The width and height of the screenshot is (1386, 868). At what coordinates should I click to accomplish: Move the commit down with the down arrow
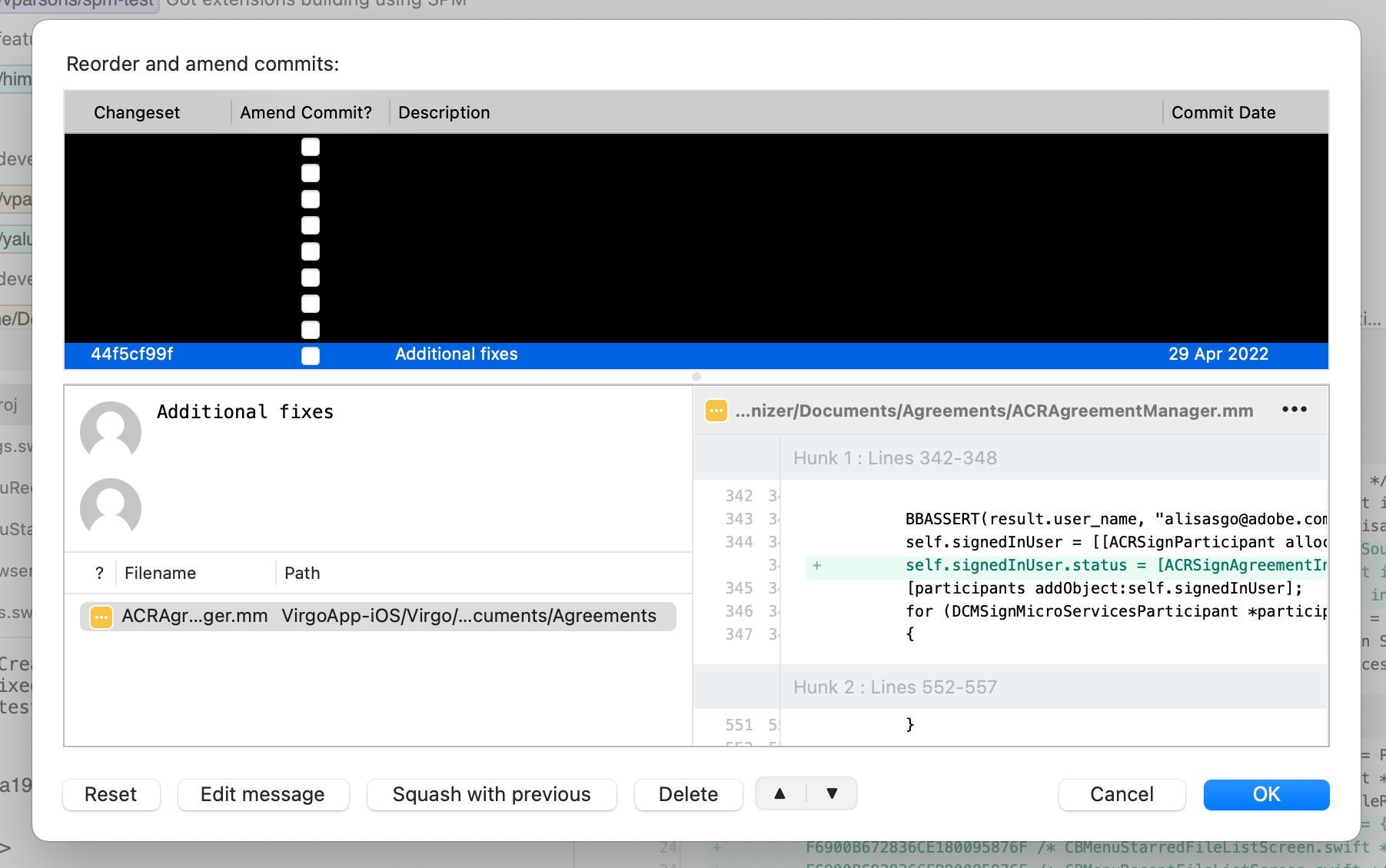[832, 793]
